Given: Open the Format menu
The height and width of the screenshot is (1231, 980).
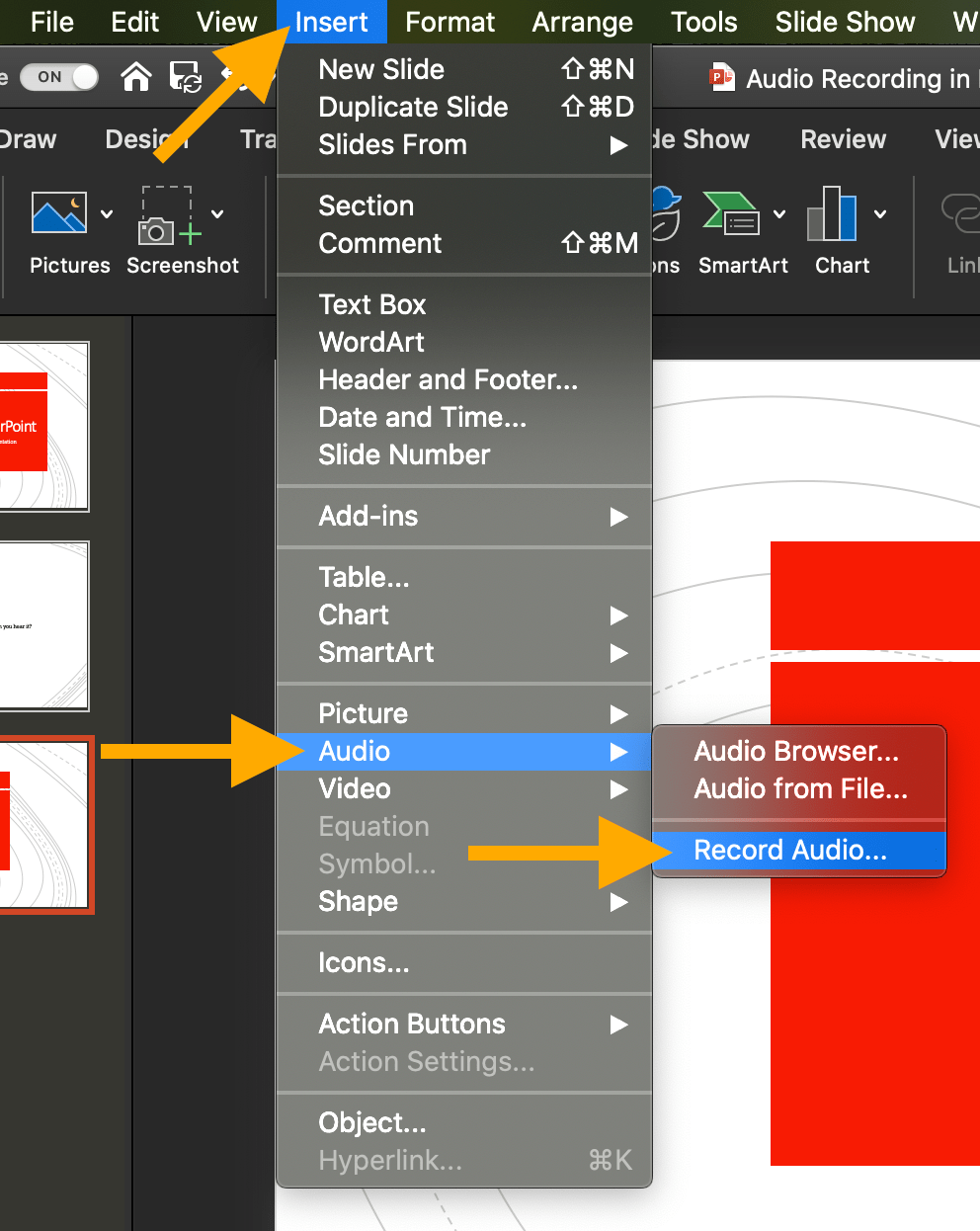Looking at the screenshot, I should 449,22.
